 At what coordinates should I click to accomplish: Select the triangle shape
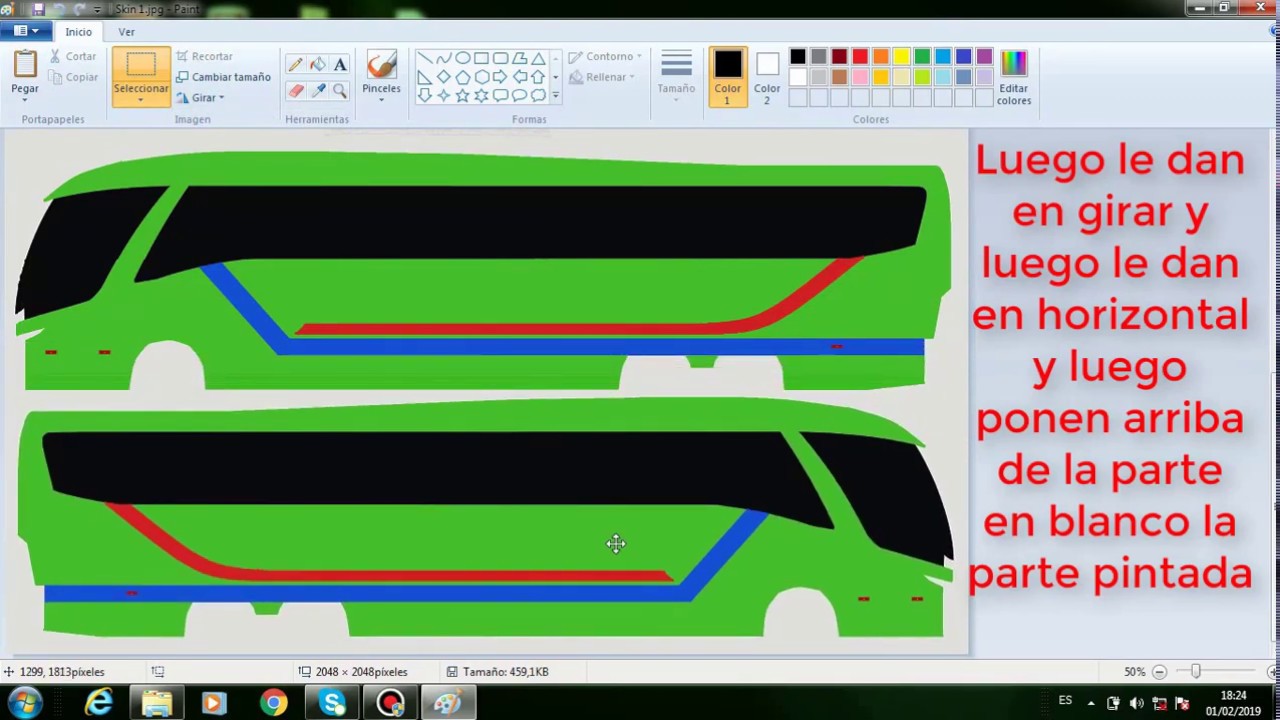(x=539, y=58)
